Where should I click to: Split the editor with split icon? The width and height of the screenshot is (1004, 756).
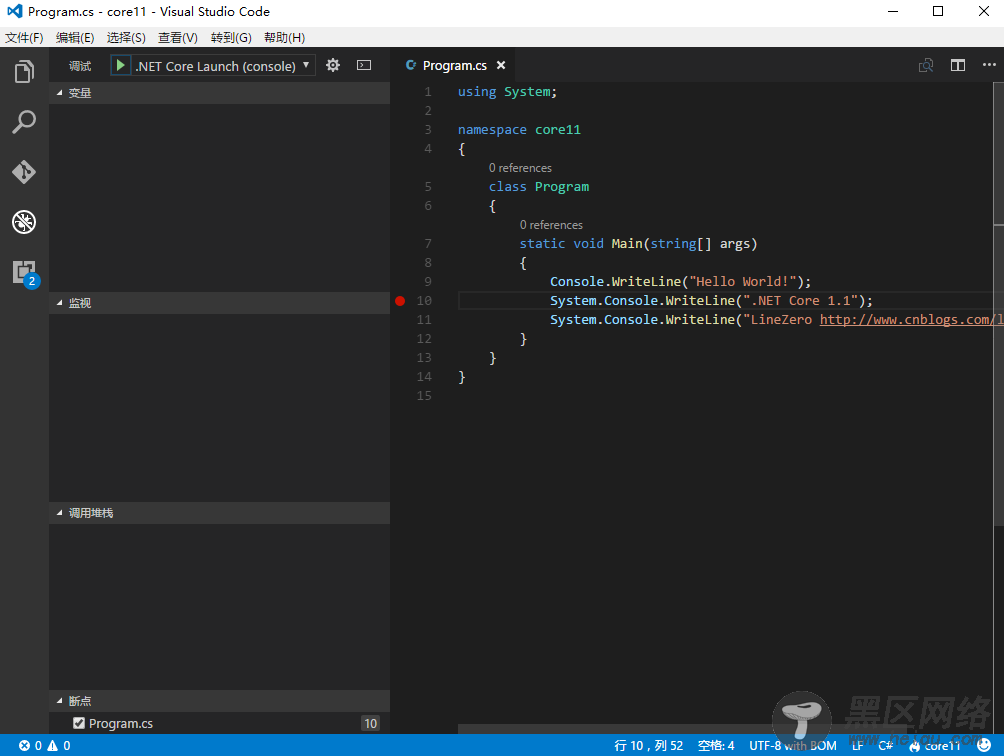958,65
